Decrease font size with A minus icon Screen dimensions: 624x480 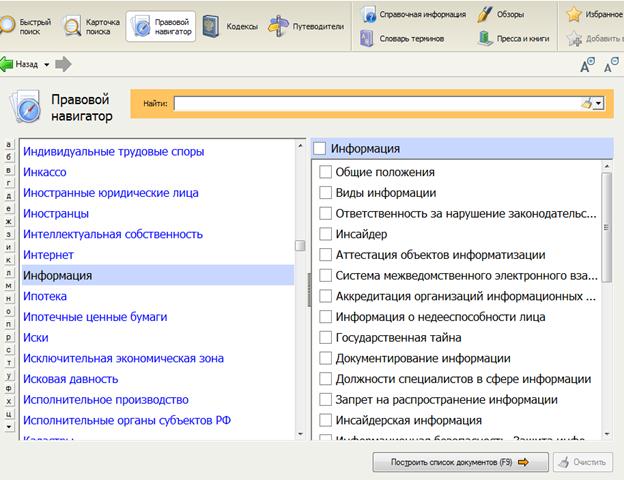611,65
